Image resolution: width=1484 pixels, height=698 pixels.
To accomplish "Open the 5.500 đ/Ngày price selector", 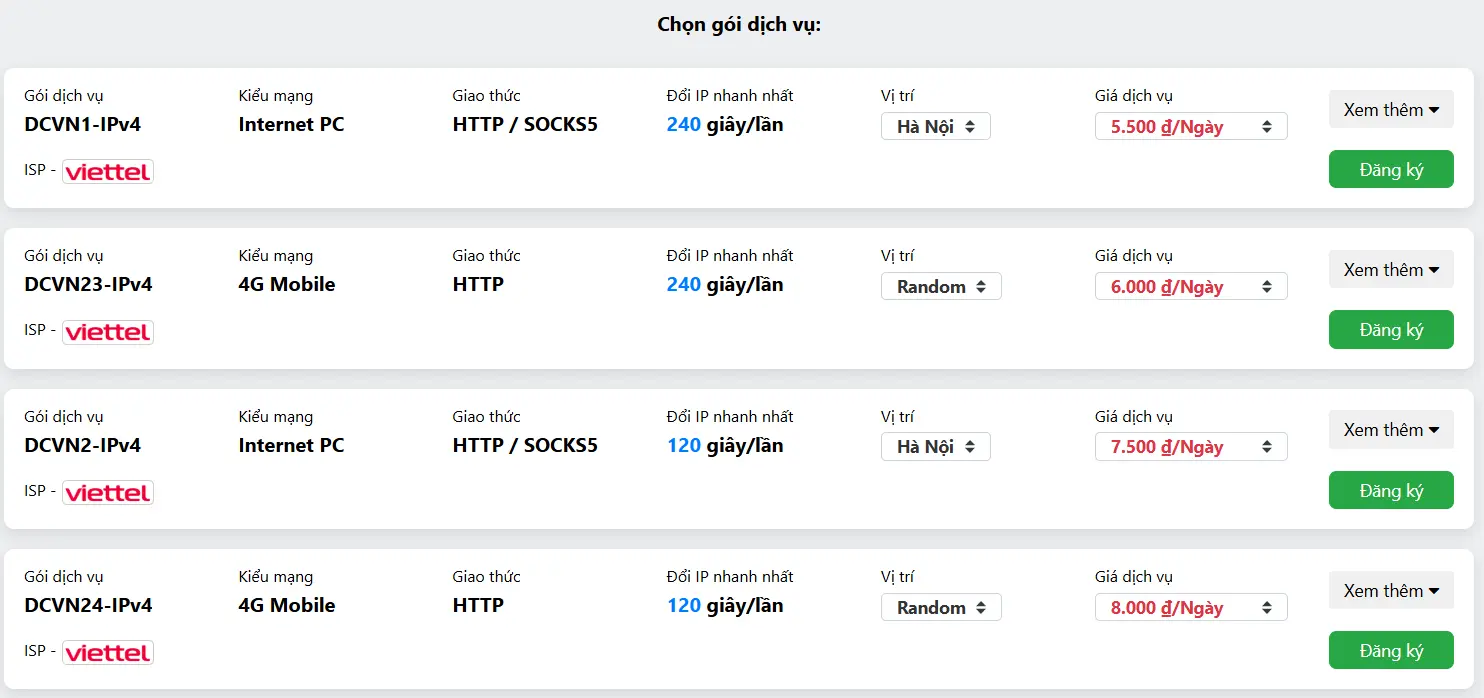I will [x=1190, y=126].
